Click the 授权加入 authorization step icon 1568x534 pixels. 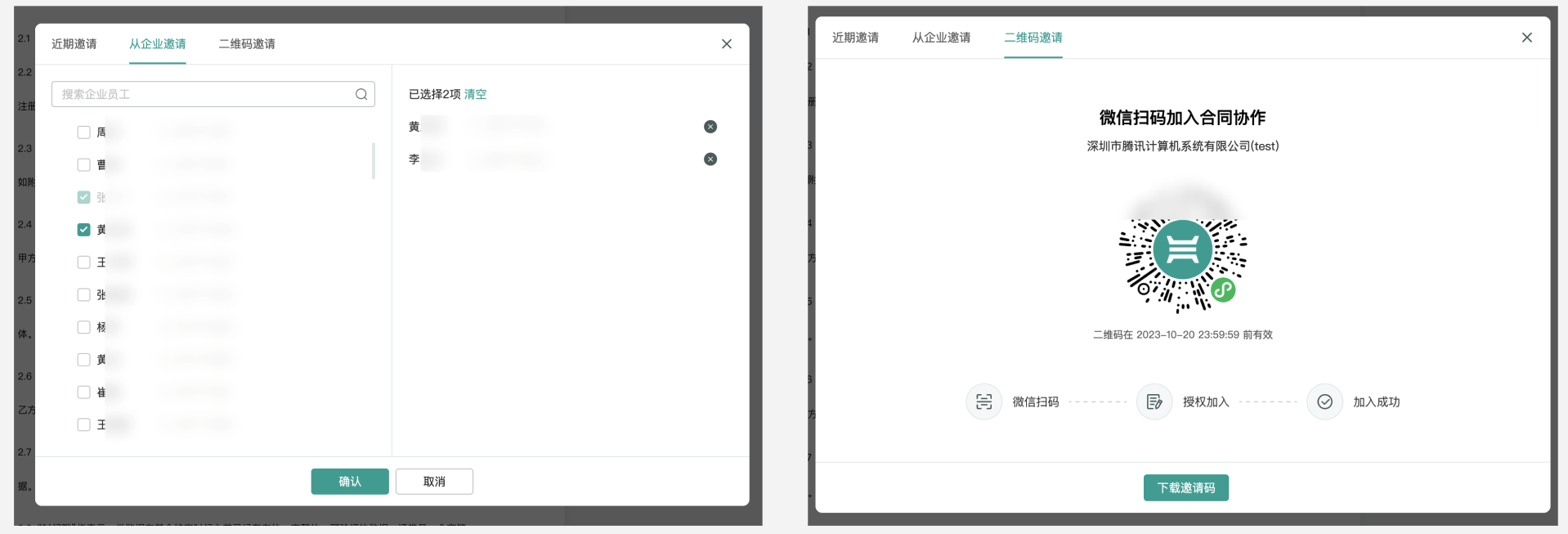1154,402
